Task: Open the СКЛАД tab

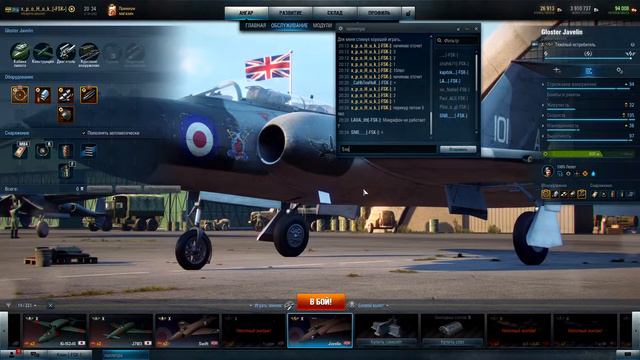Action: 335,13
